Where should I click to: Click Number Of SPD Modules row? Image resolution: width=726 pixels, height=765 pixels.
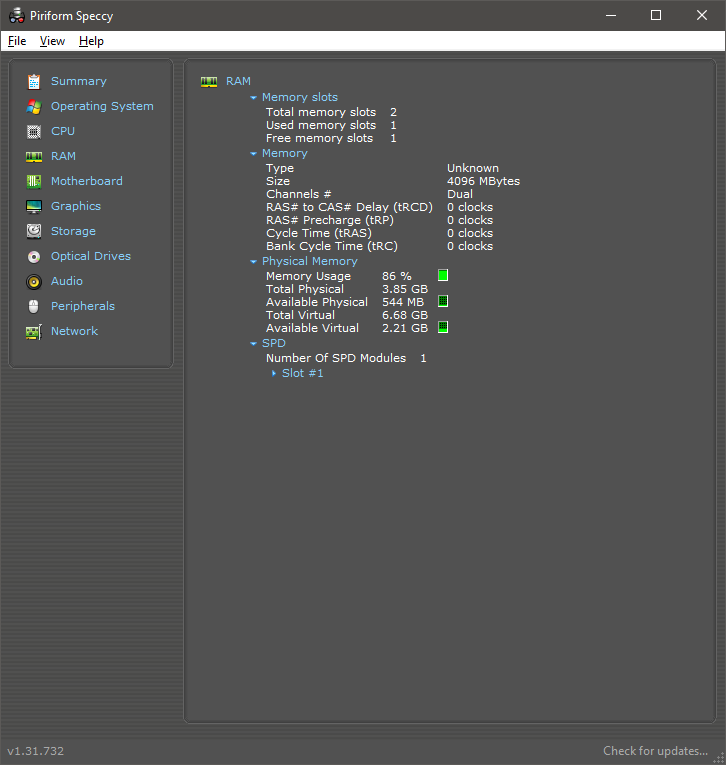pos(346,358)
